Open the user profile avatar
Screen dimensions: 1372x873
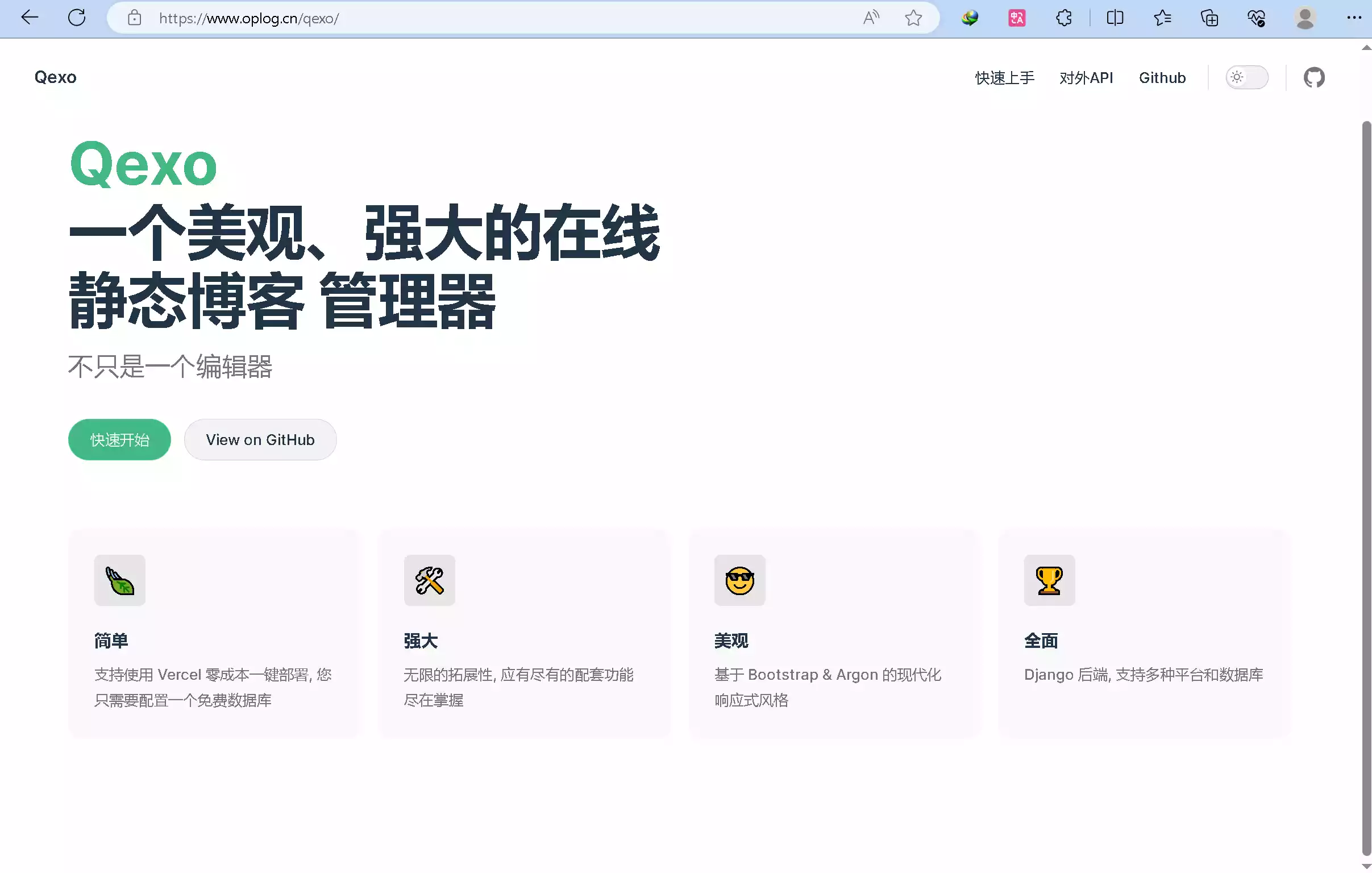1305,18
